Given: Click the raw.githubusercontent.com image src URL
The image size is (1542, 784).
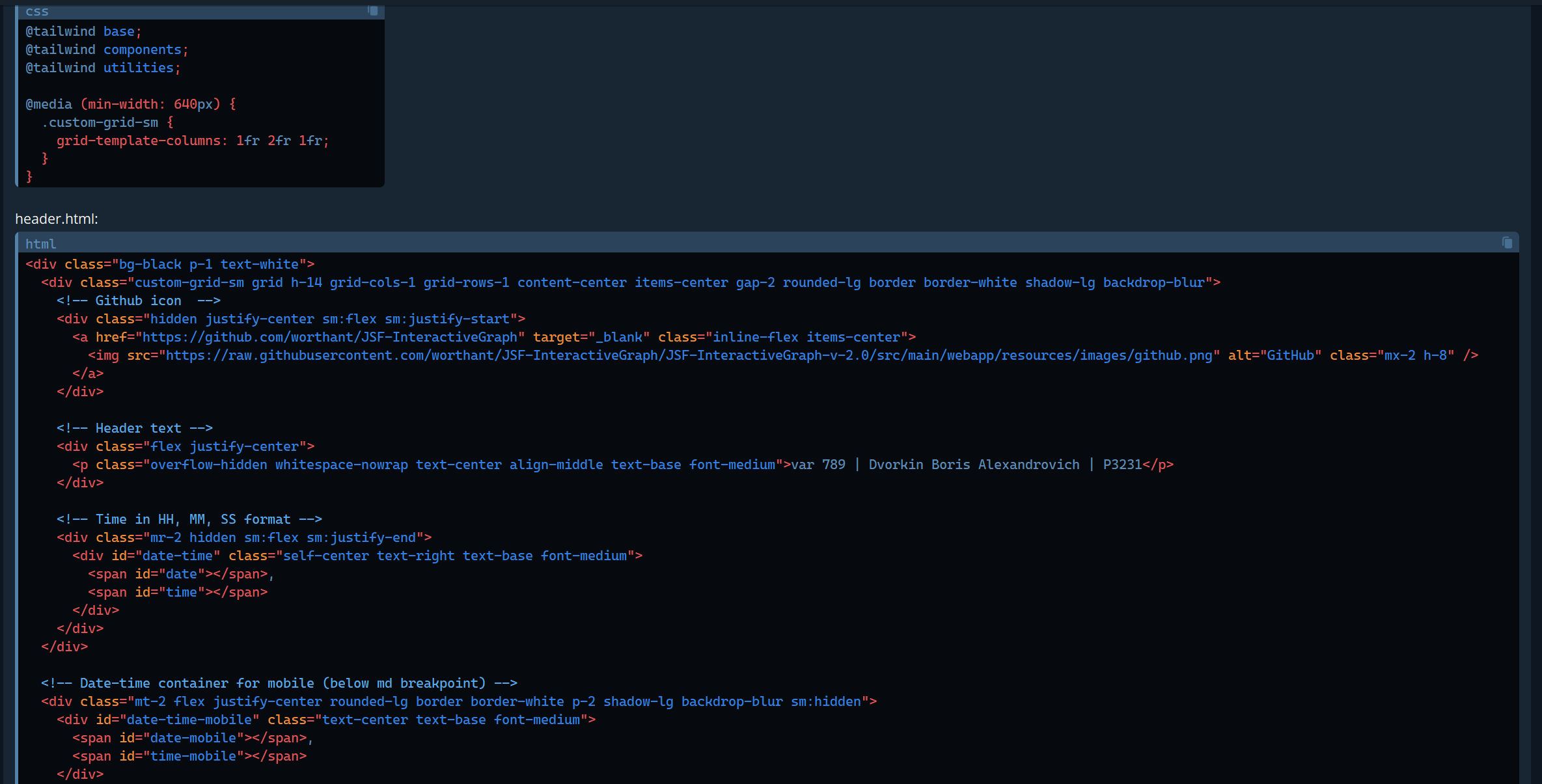Looking at the screenshot, I should pos(689,355).
